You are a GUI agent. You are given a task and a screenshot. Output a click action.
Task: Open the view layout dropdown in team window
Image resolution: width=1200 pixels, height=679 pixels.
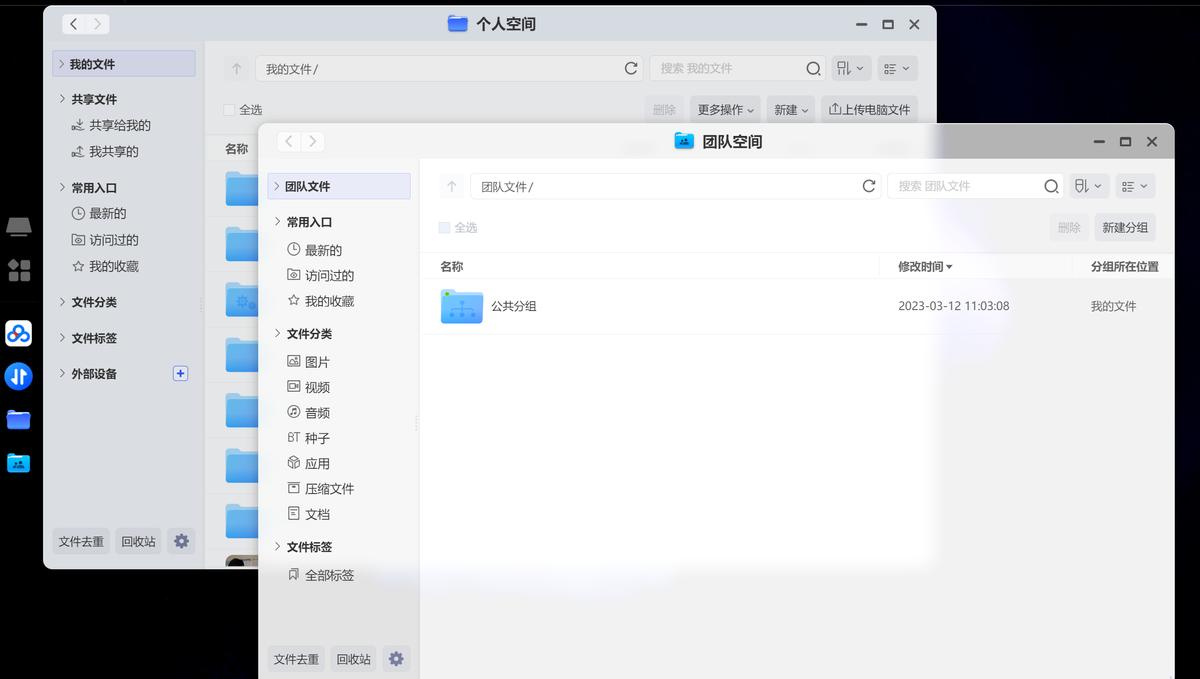[x=1136, y=186]
